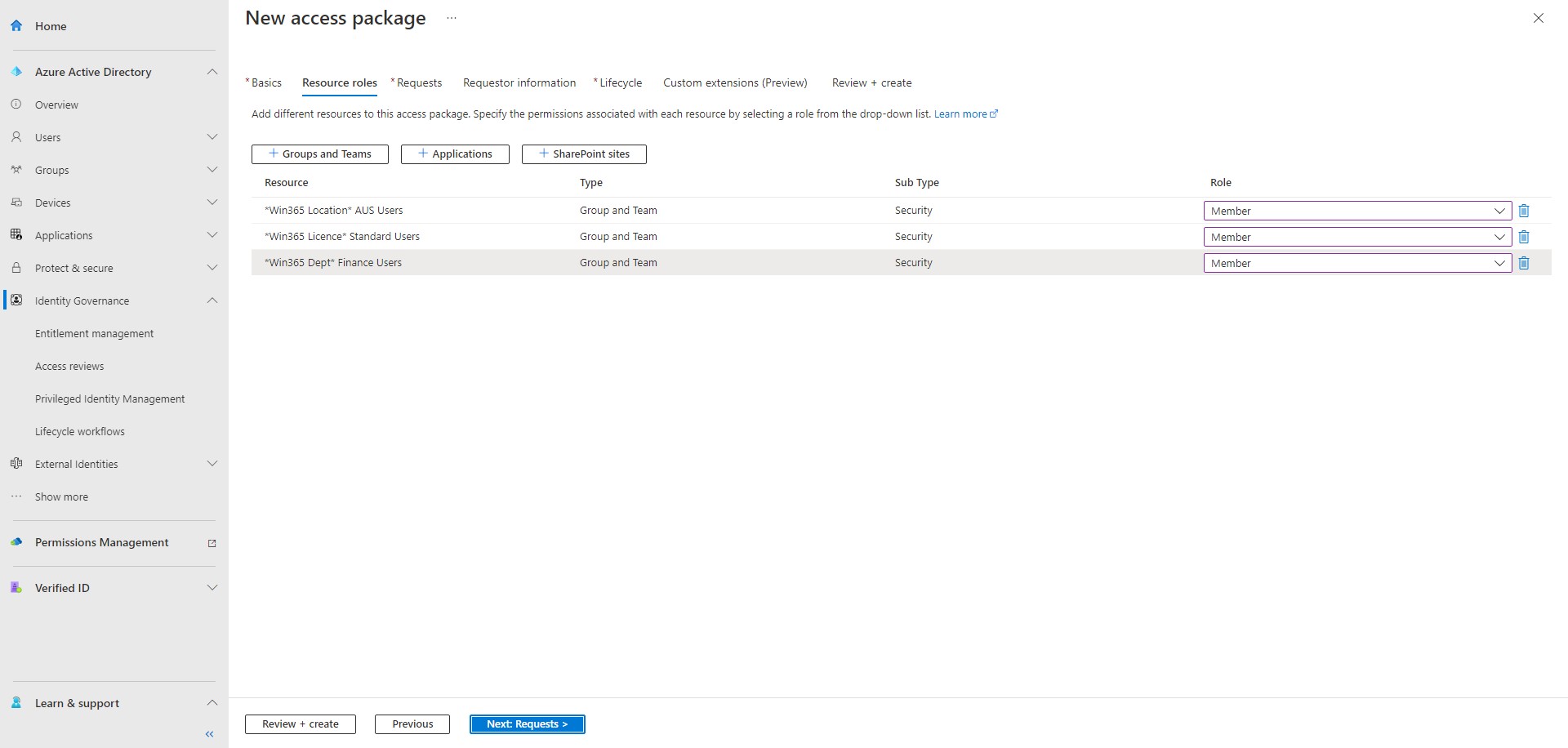The width and height of the screenshot is (1568, 748).
Task: Collapse the left navigation pane
Action: pyautogui.click(x=208, y=733)
